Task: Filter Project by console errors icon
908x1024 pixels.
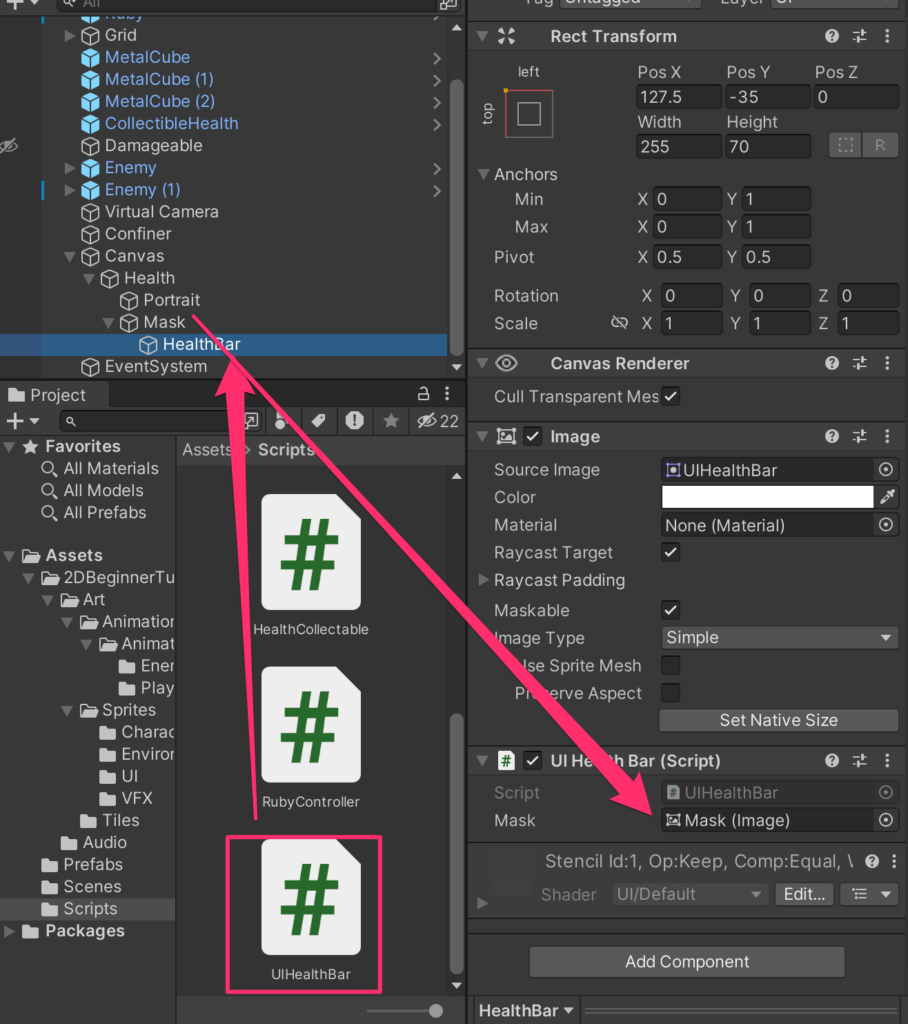Action: tap(354, 421)
